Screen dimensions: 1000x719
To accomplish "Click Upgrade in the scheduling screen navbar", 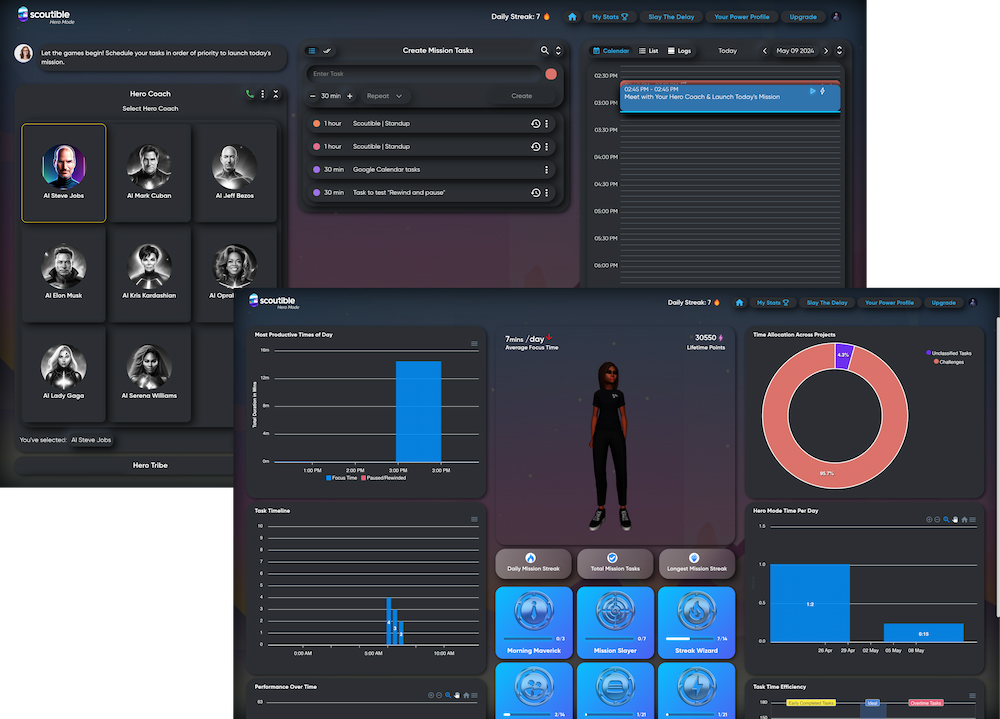I will (803, 17).
